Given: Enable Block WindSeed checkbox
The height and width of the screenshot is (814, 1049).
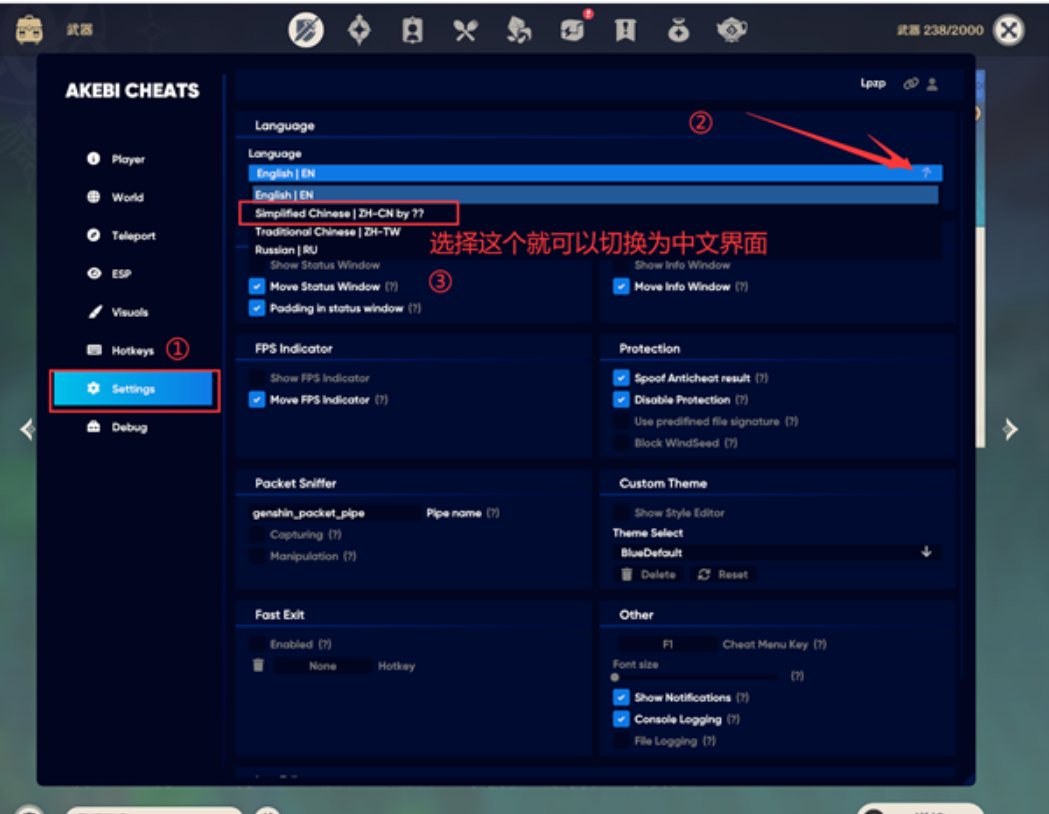Looking at the screenshot, I should 621,442.
